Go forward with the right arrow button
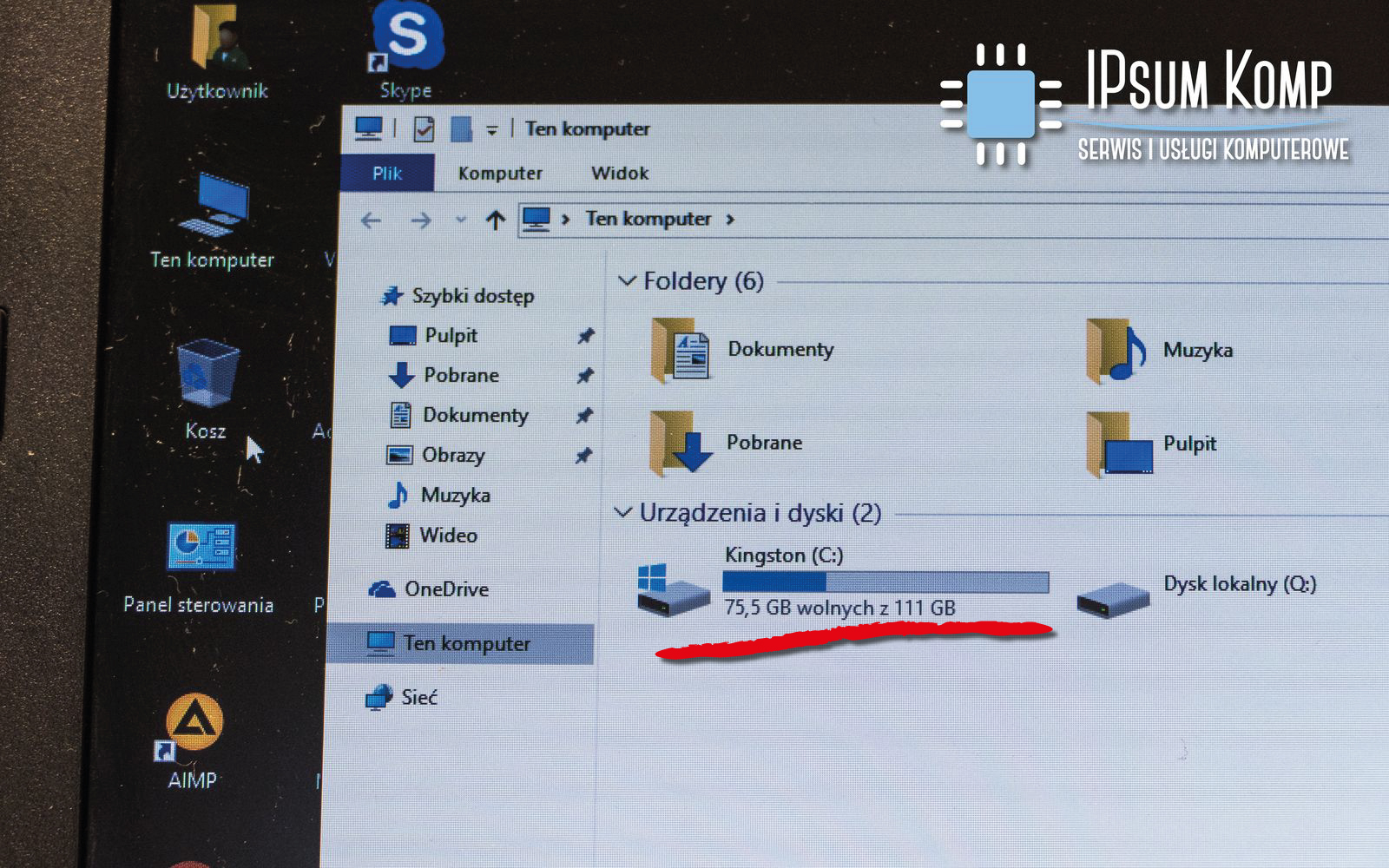Screen dimensions: 1389x868 coord(421,220)
